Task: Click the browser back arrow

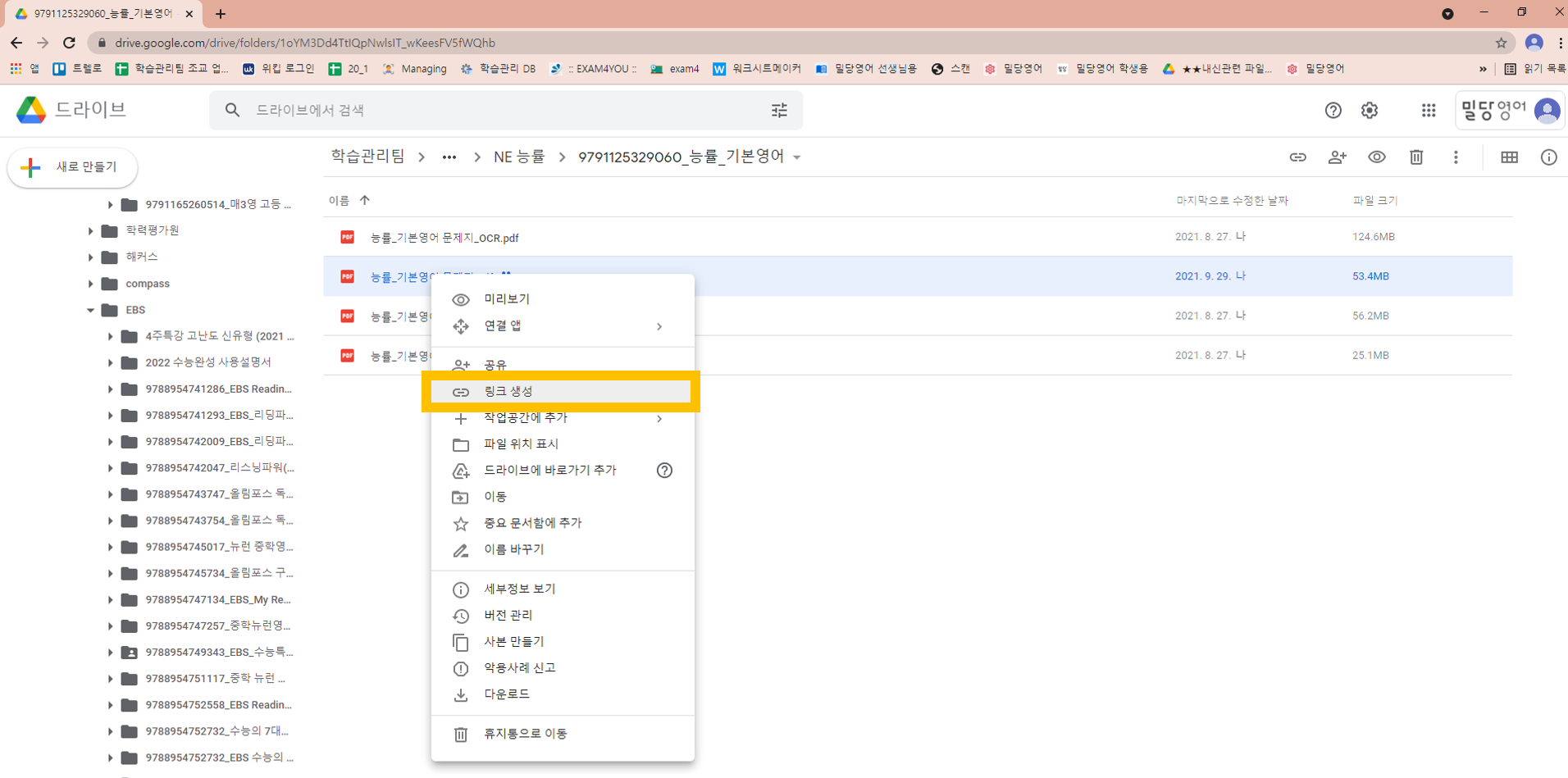Action: click(16, 43)
